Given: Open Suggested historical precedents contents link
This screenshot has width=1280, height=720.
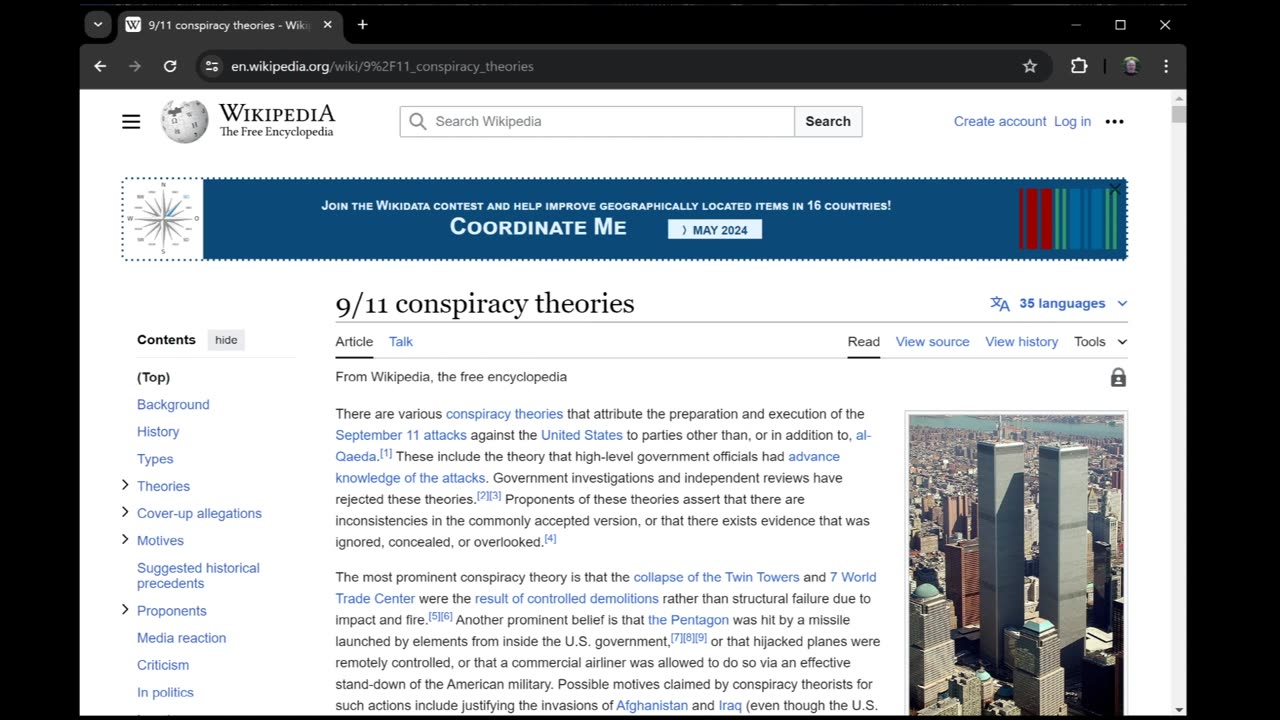Looking at the screenshot, I should 198,575.
